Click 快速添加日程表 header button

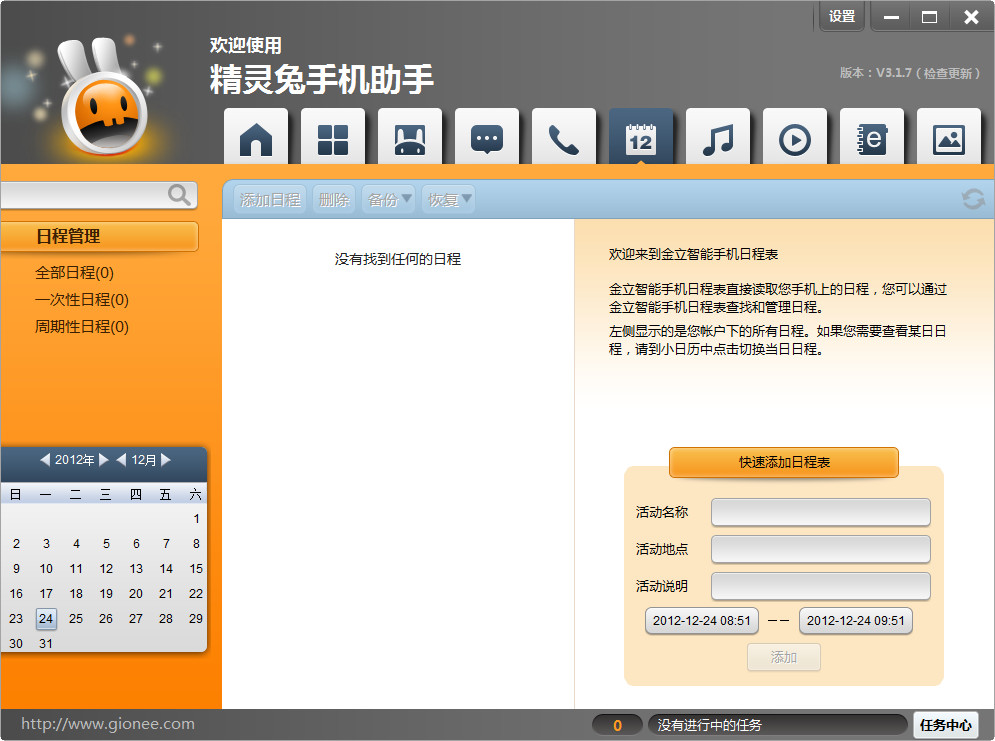point(784,462)
